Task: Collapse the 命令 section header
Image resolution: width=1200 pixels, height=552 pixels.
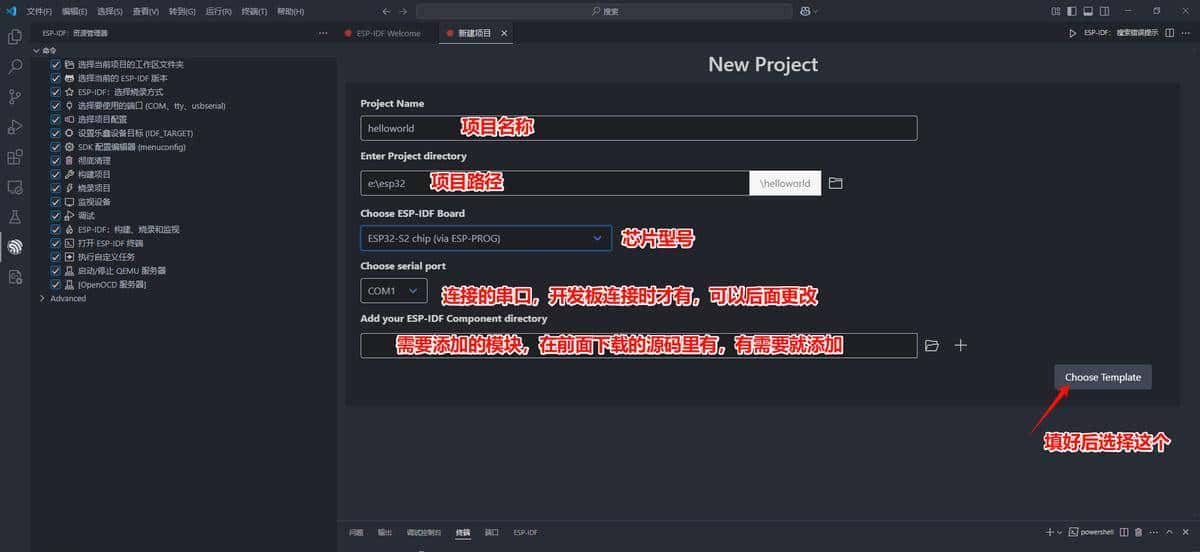Action: click(x=47, y=50)
